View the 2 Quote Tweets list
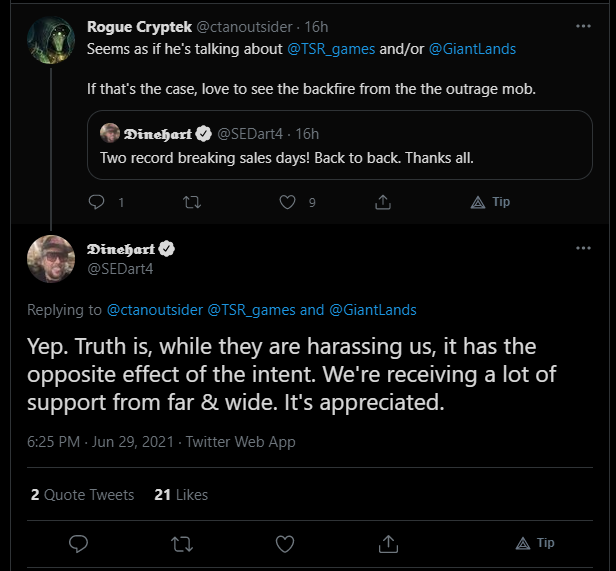Screen dimensions: 616x571 [x=82, y=495]
